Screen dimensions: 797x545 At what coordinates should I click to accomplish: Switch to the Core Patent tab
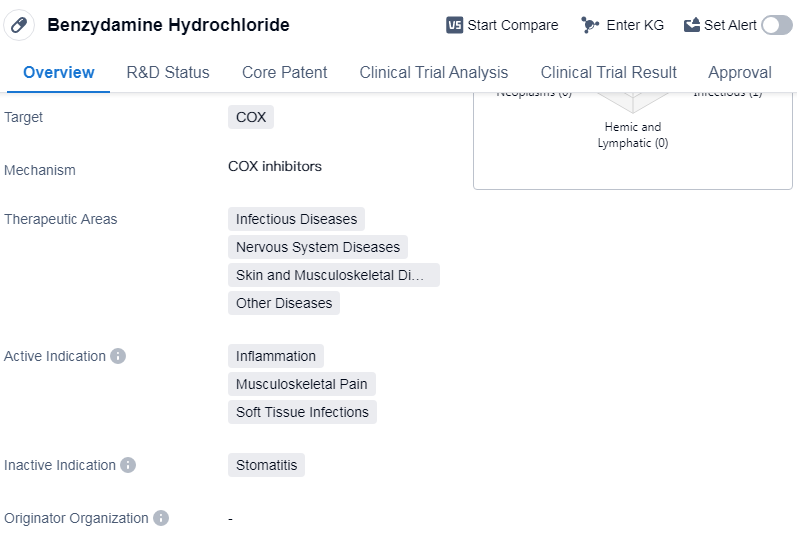click(x=284, y=72)
